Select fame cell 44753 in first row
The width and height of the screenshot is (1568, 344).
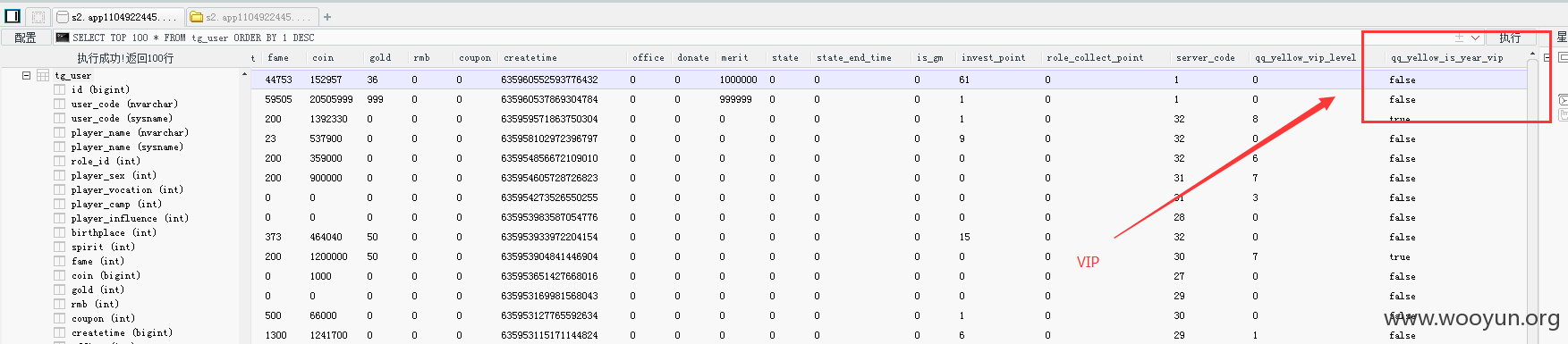[279, 80]
